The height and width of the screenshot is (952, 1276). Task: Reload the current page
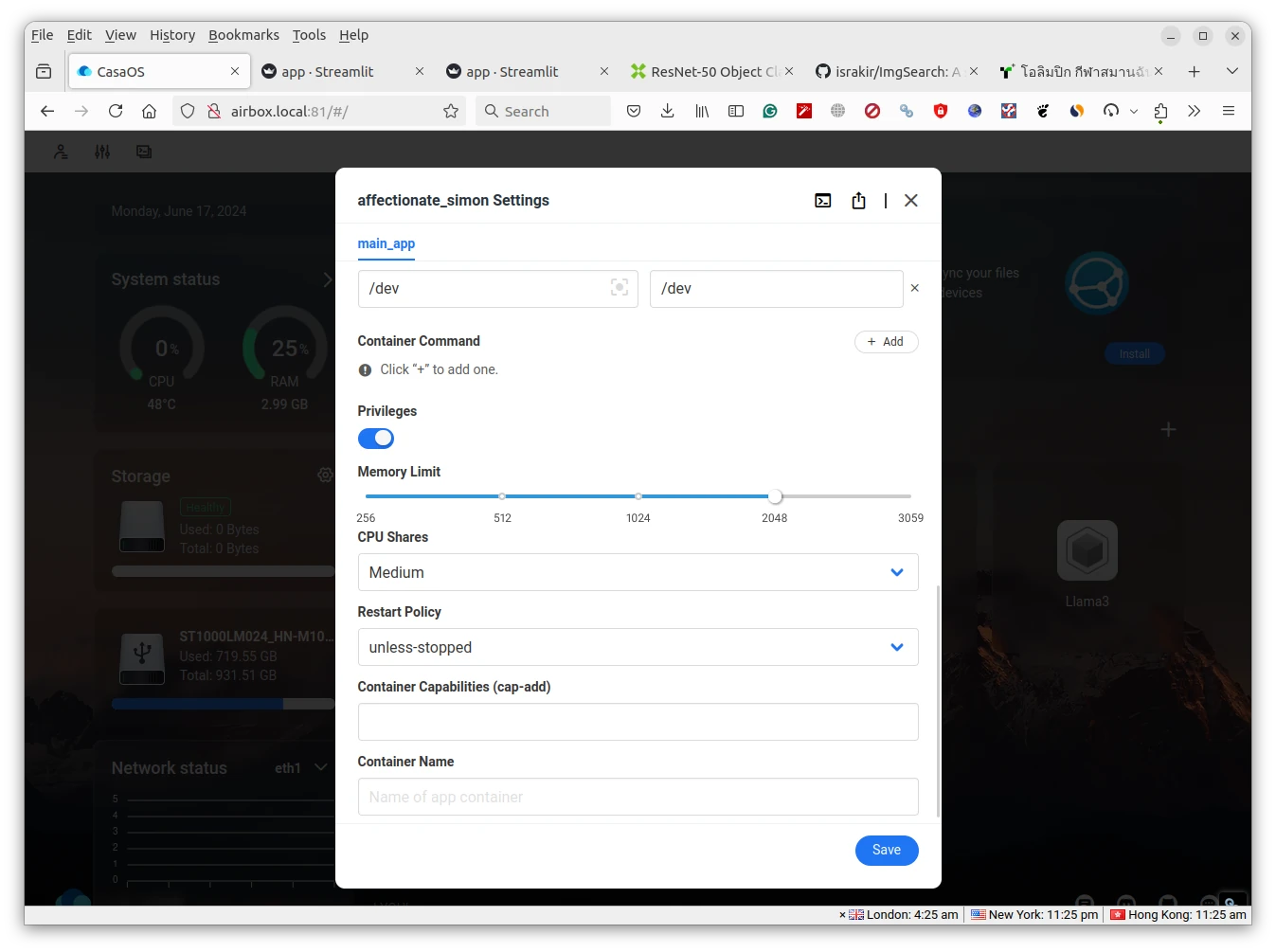[x=116, y=112]
